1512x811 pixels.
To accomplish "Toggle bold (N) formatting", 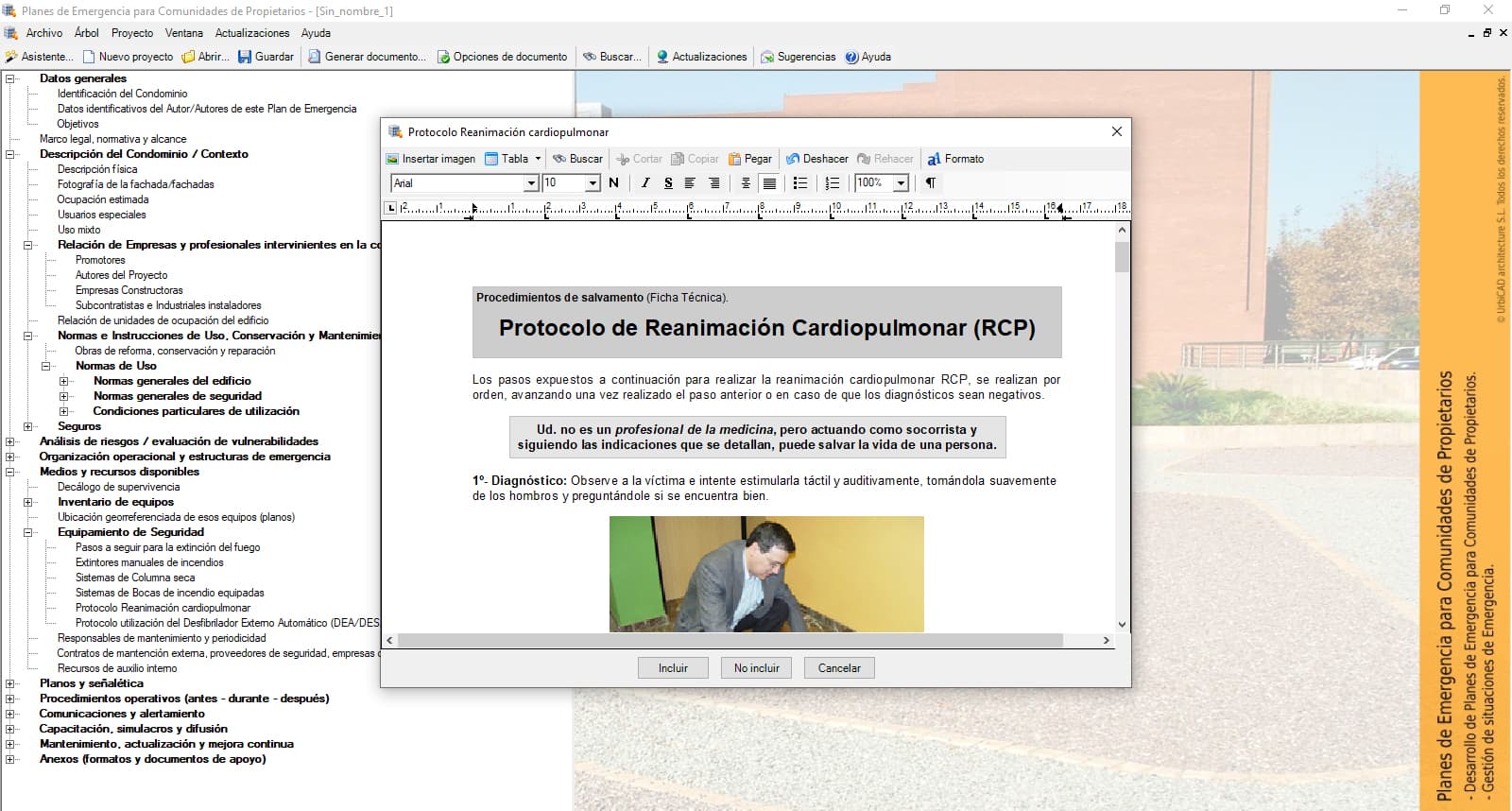I will pos(613,182).
